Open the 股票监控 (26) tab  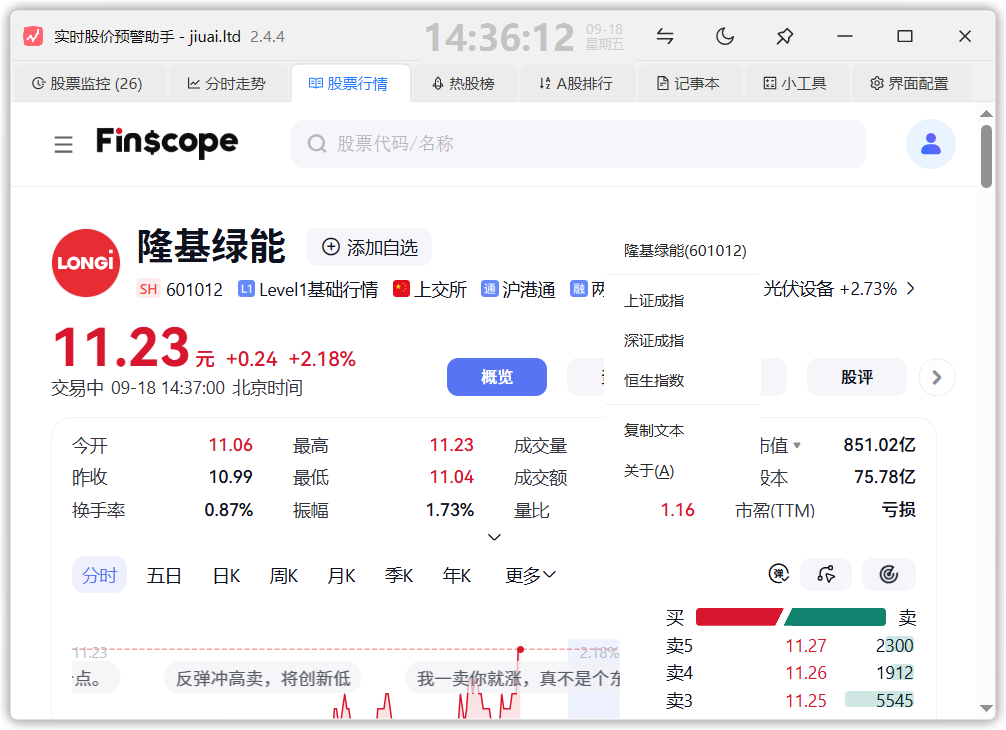click(88, 83)
